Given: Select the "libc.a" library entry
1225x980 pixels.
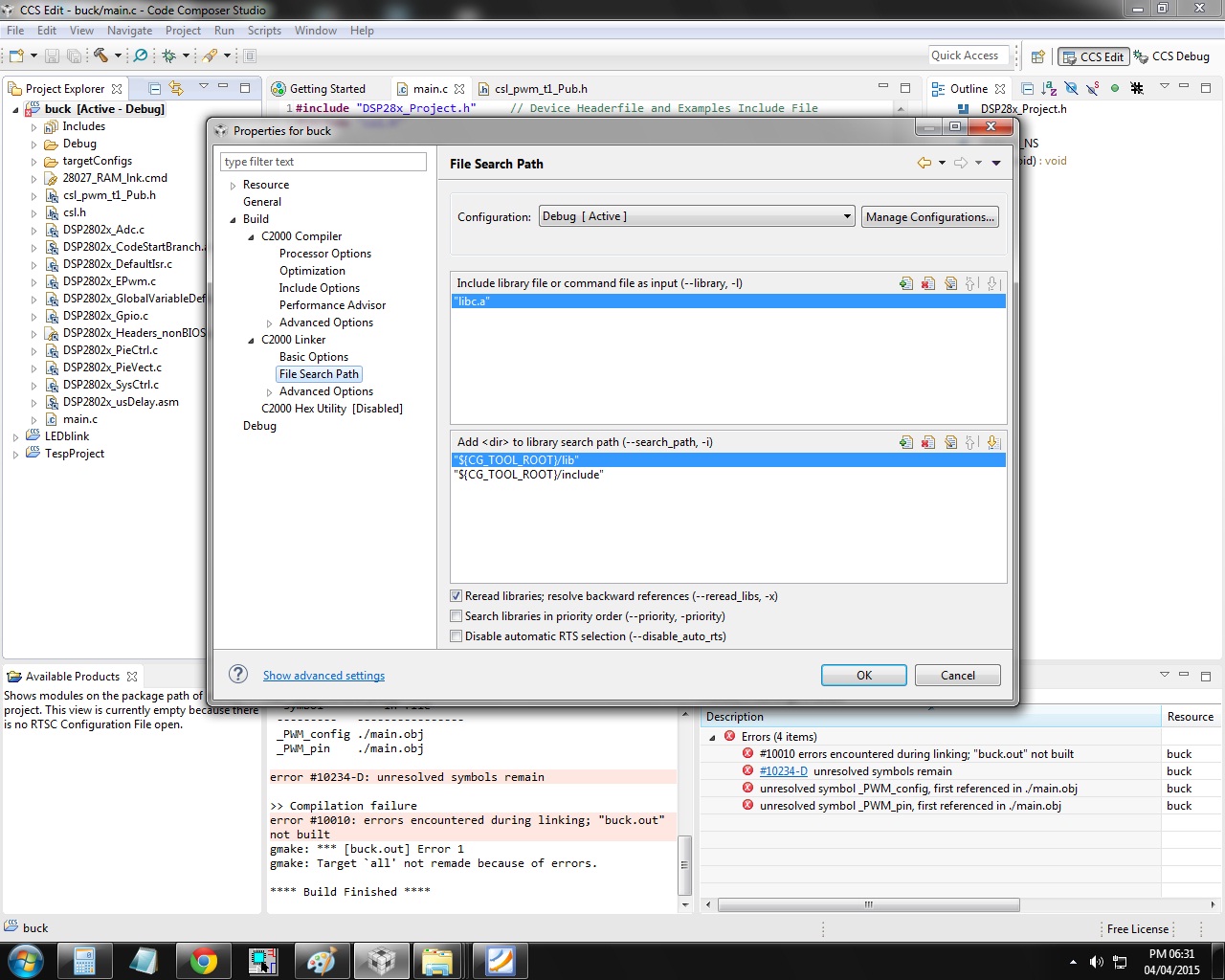Looking at the screenshot, I should click(x=728, y=301).
